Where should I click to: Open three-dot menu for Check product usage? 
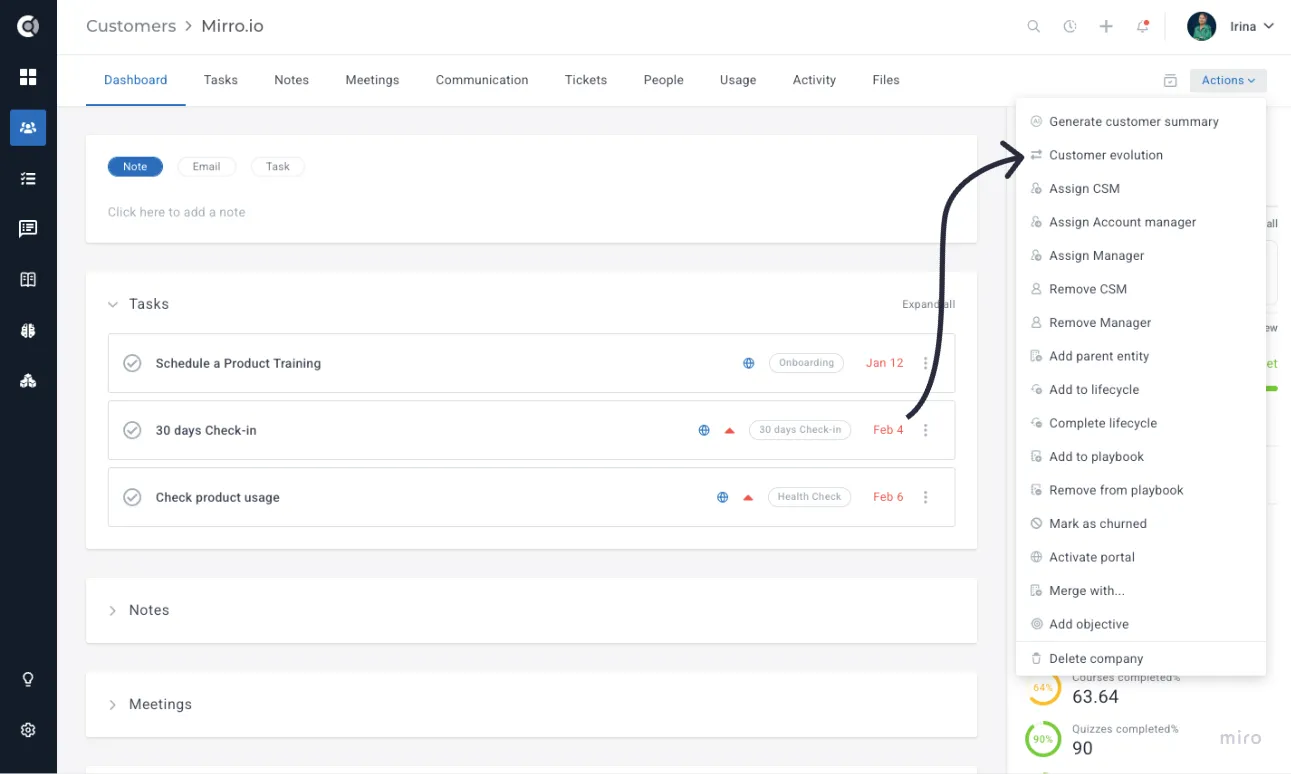click(x=926, y=497)
